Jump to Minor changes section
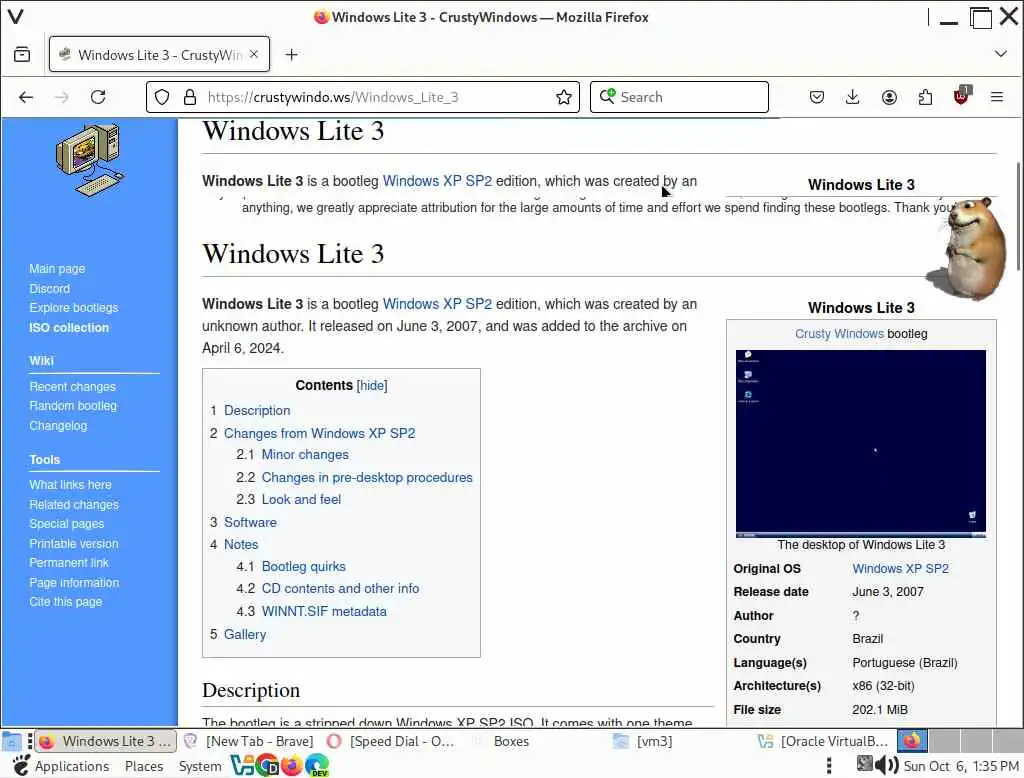Screen dimensions: 1024x778 [x=305, y=455]
